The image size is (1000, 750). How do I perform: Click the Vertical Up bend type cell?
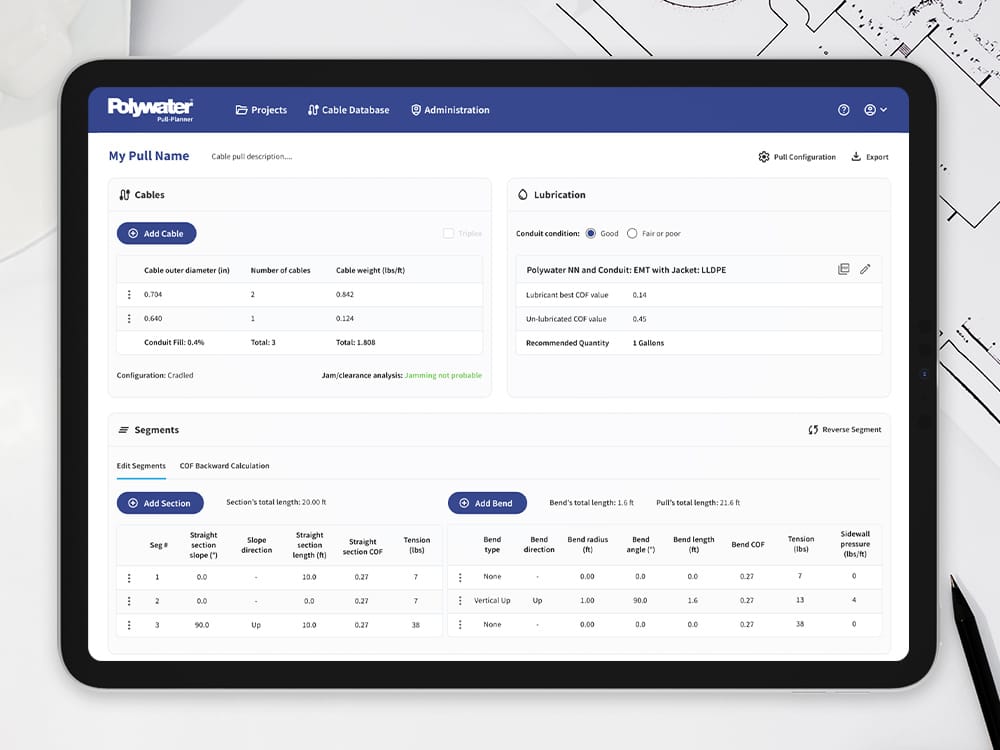[492, 601]
